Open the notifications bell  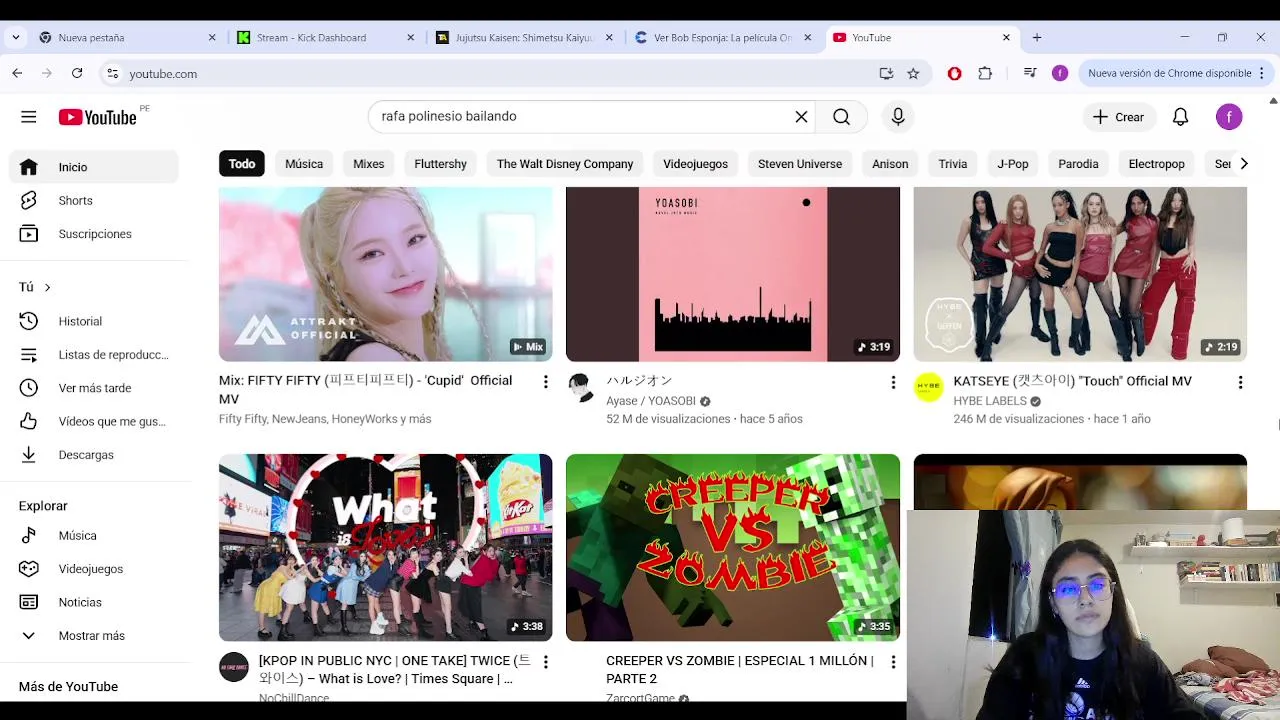point(1180,117)
